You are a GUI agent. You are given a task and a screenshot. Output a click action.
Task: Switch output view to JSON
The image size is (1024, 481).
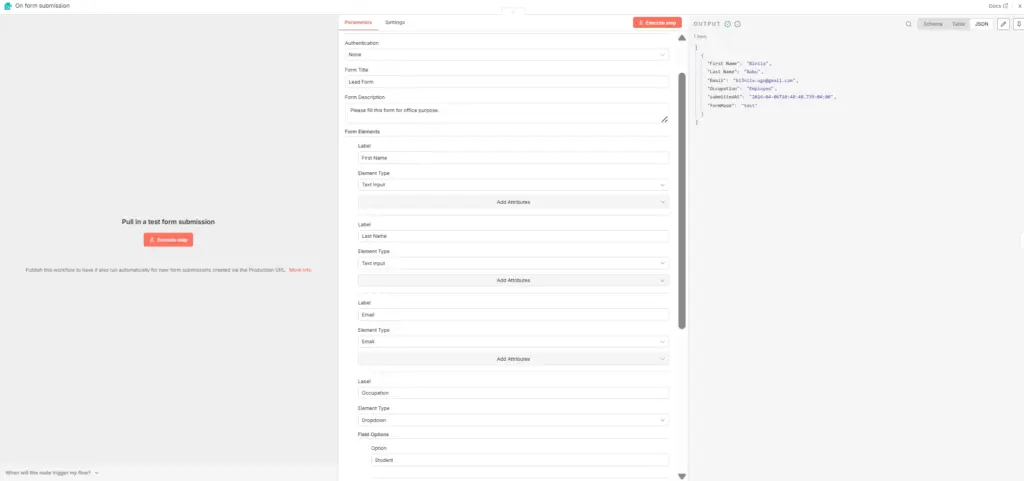click(982, 24)
